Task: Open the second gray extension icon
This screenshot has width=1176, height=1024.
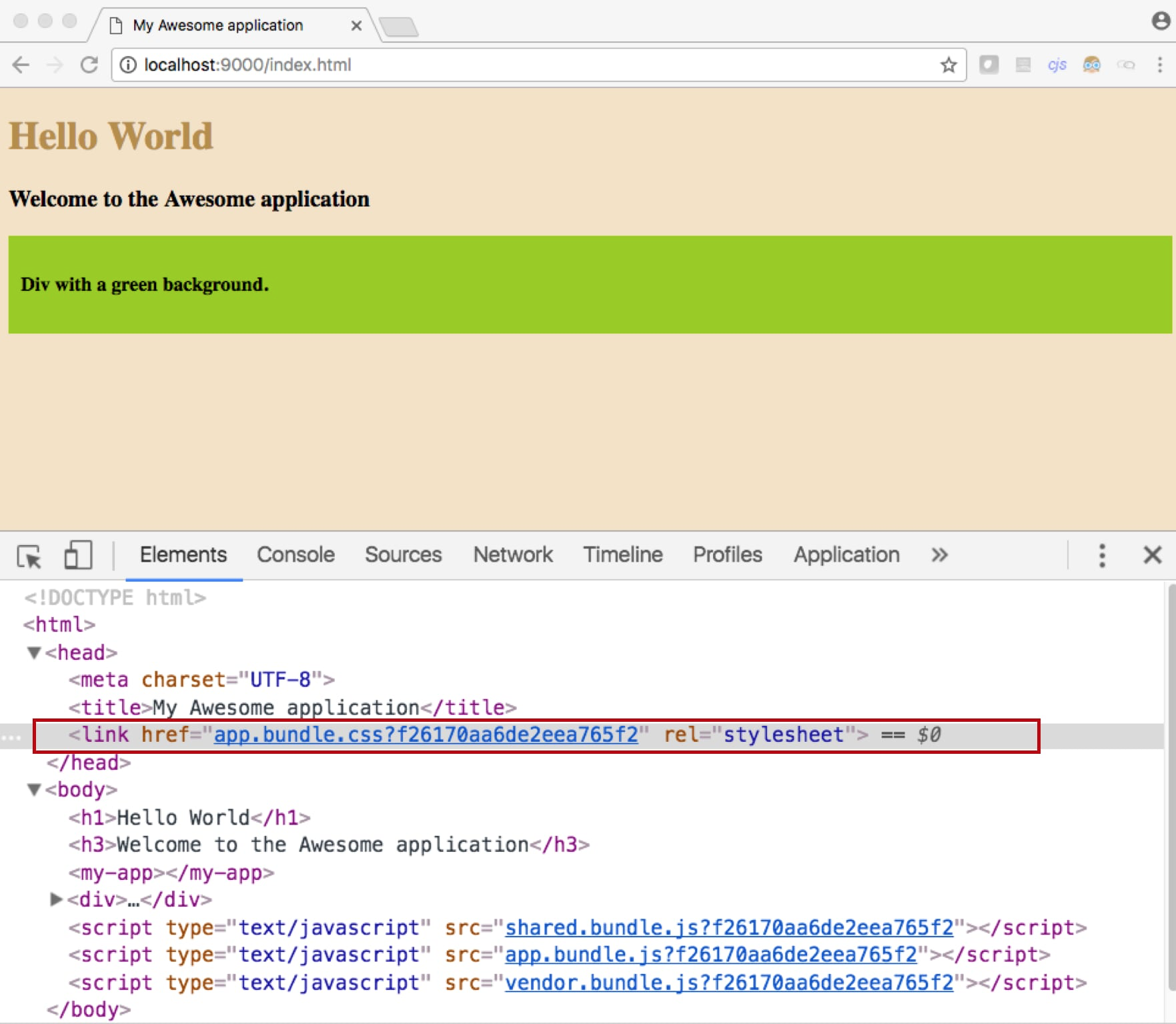Action: click(1023, 65)
